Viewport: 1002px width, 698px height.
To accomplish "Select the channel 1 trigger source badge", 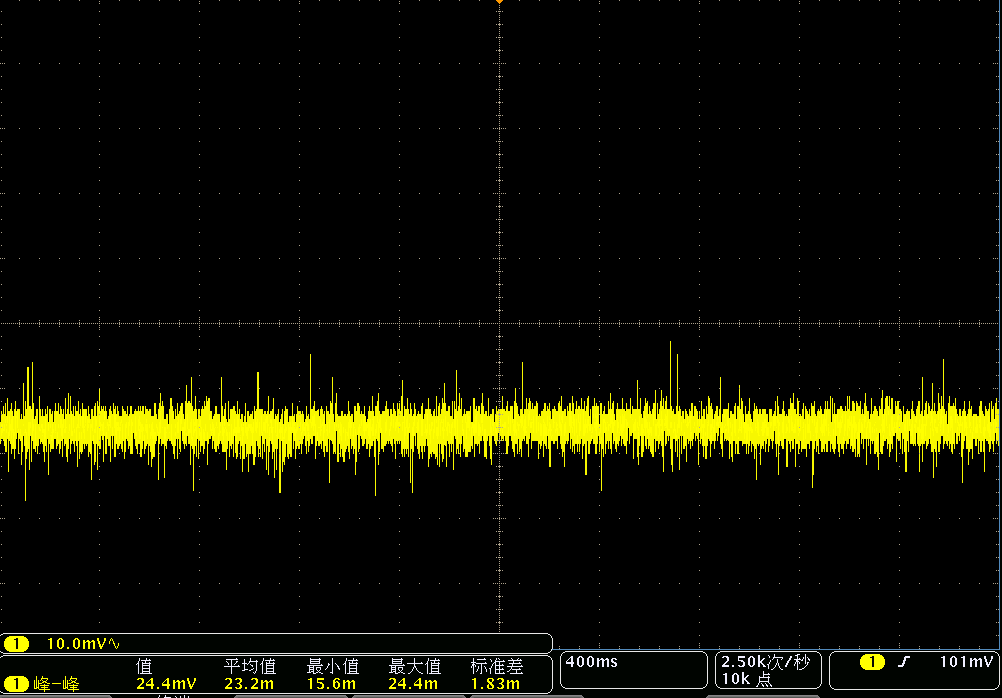I will click(x=872, y=662).
